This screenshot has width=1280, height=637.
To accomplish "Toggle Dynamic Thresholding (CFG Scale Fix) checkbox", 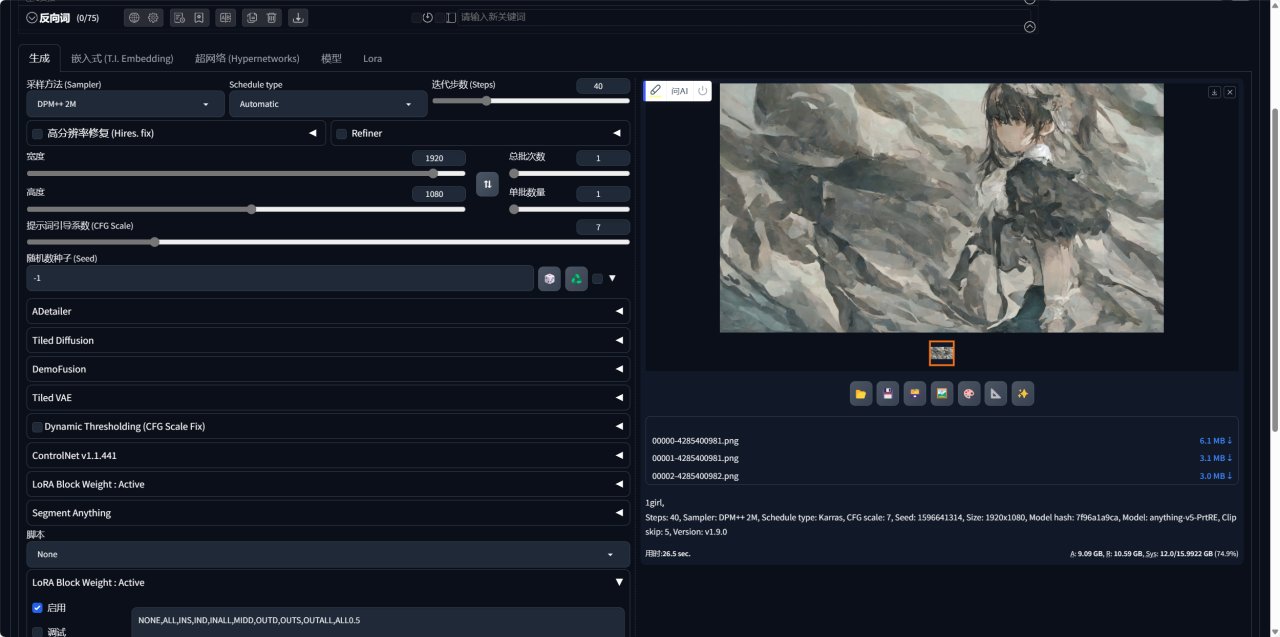I will pos(38,427).
